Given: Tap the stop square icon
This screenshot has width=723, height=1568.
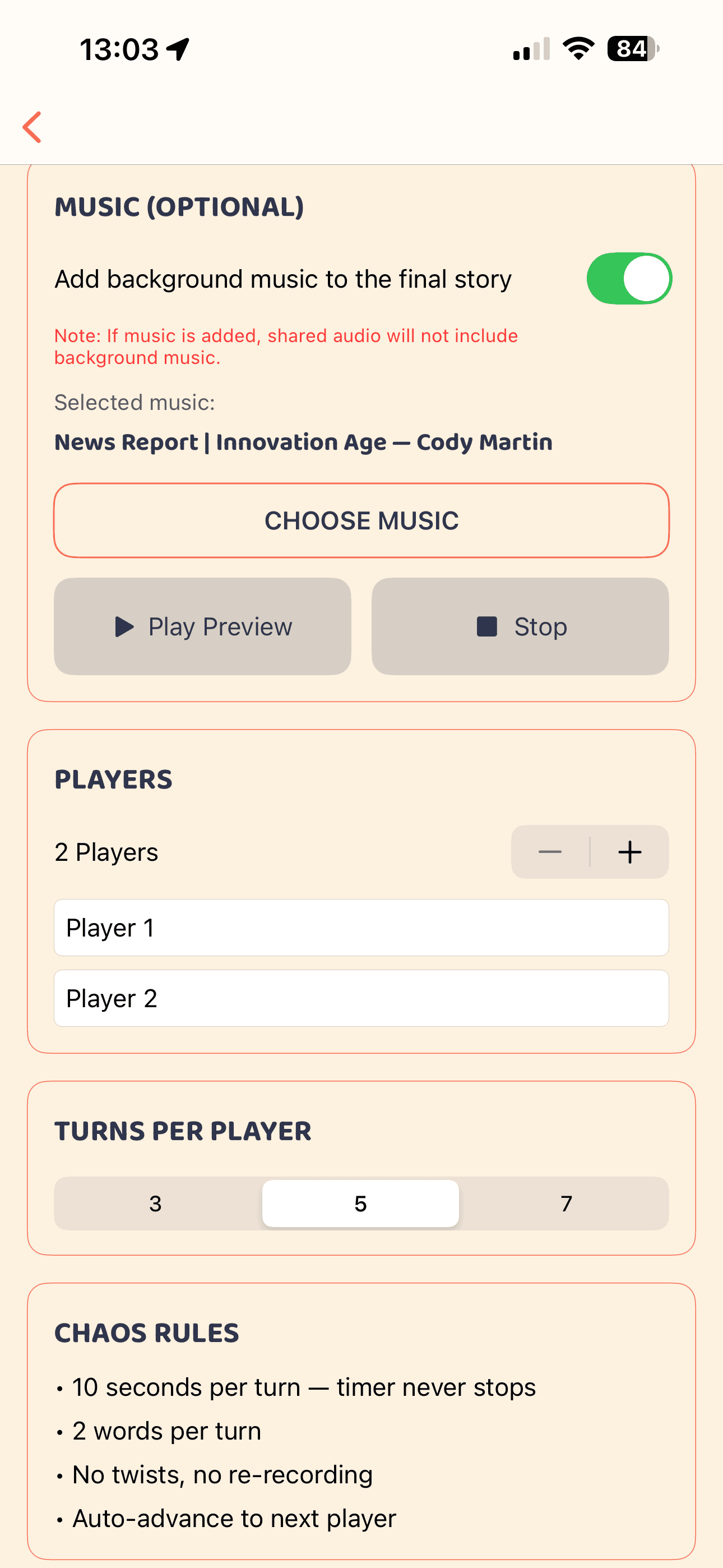Looking at the screenshot, I should click(x=486, y=626).
